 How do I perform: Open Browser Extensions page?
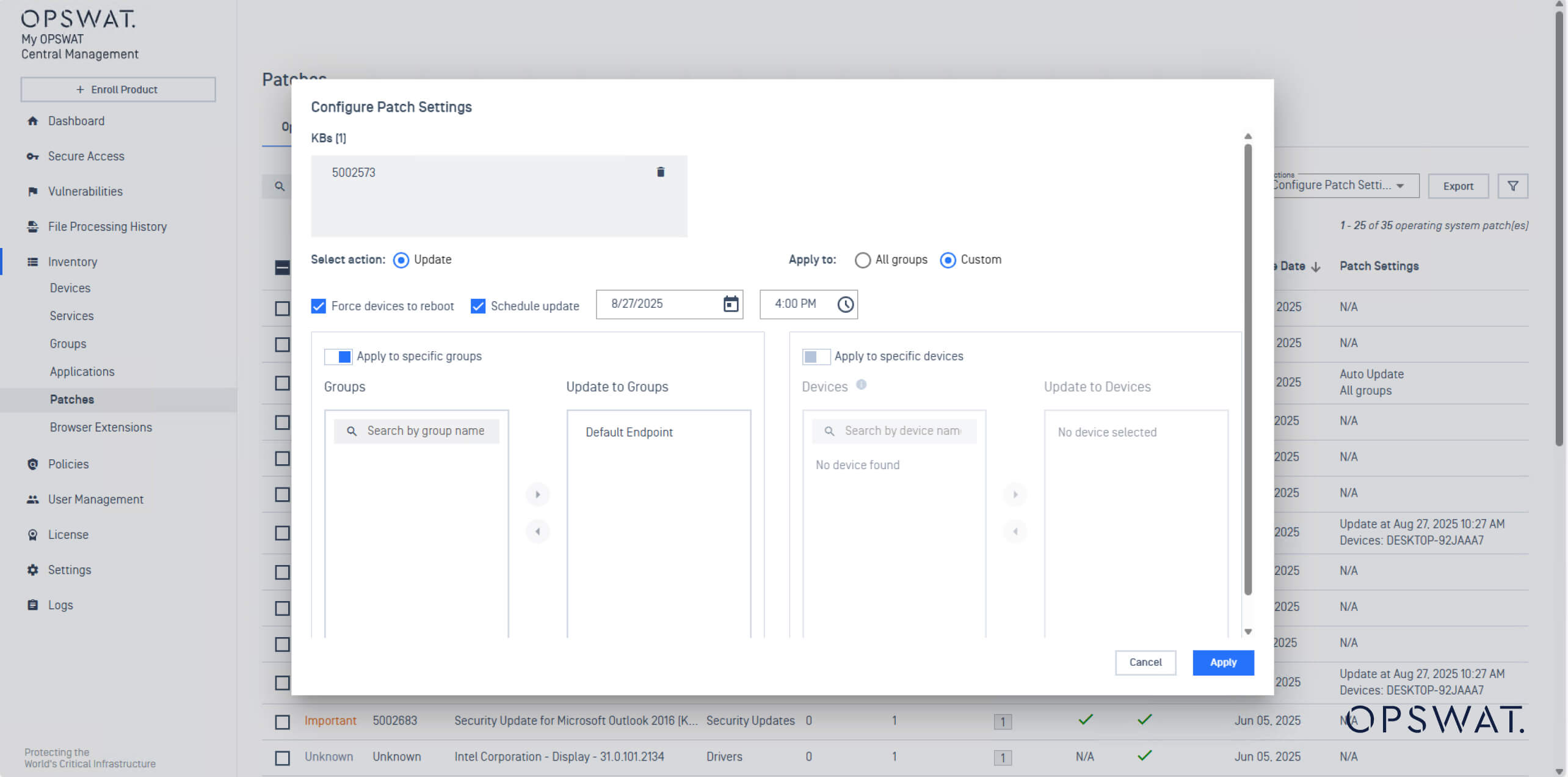pyautogui.click(x=100, y=427)
